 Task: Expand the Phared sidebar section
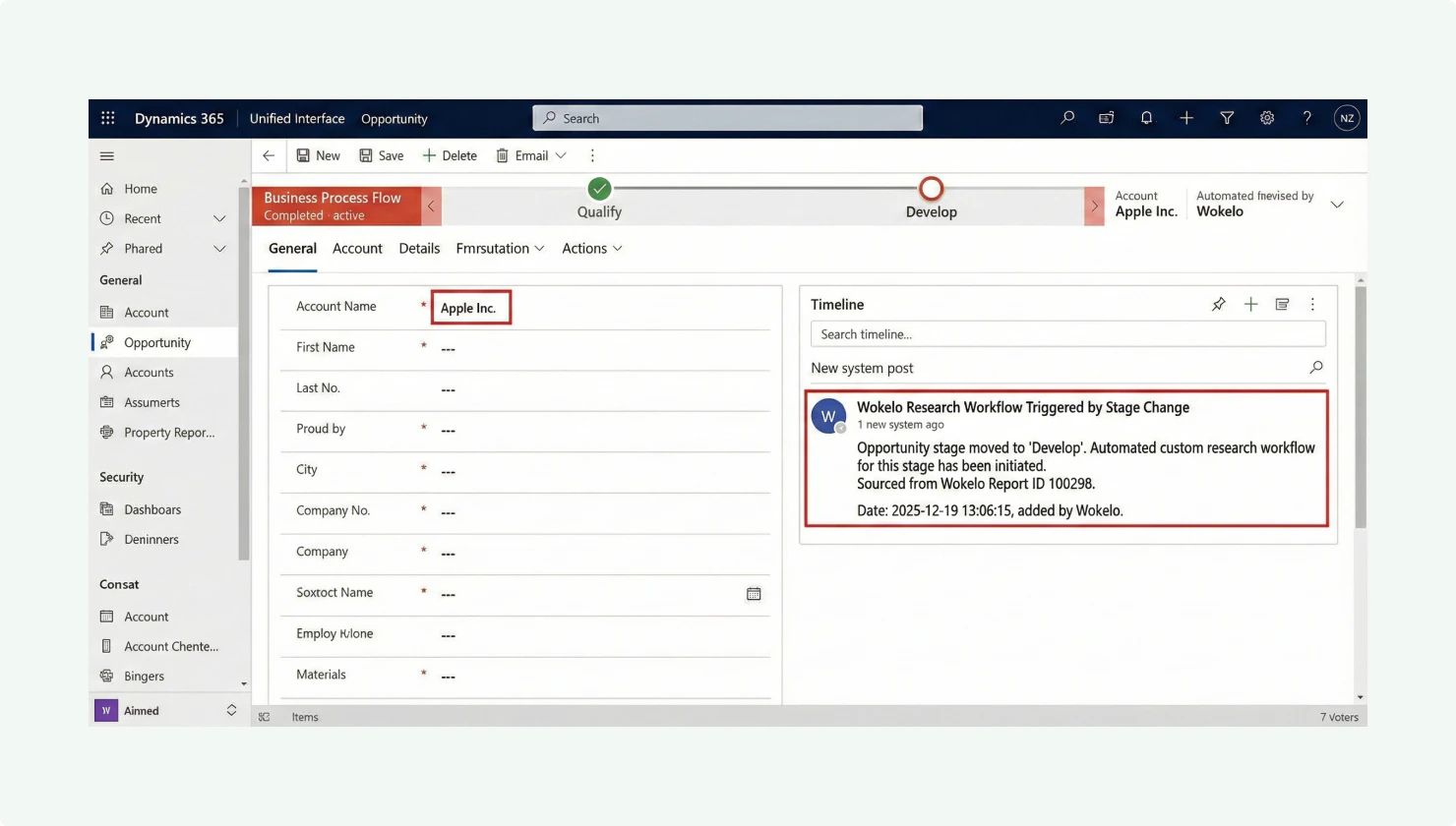pyautogui.click(x=219, y=249)
